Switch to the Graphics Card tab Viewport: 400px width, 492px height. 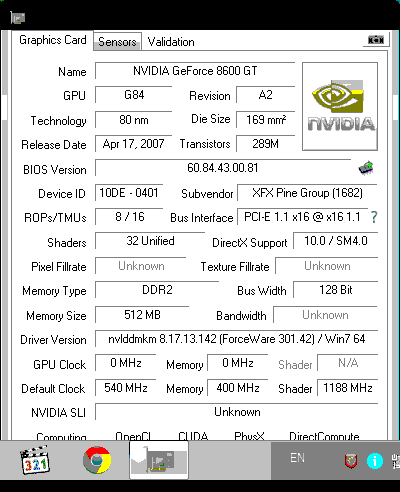coord(53,40)
